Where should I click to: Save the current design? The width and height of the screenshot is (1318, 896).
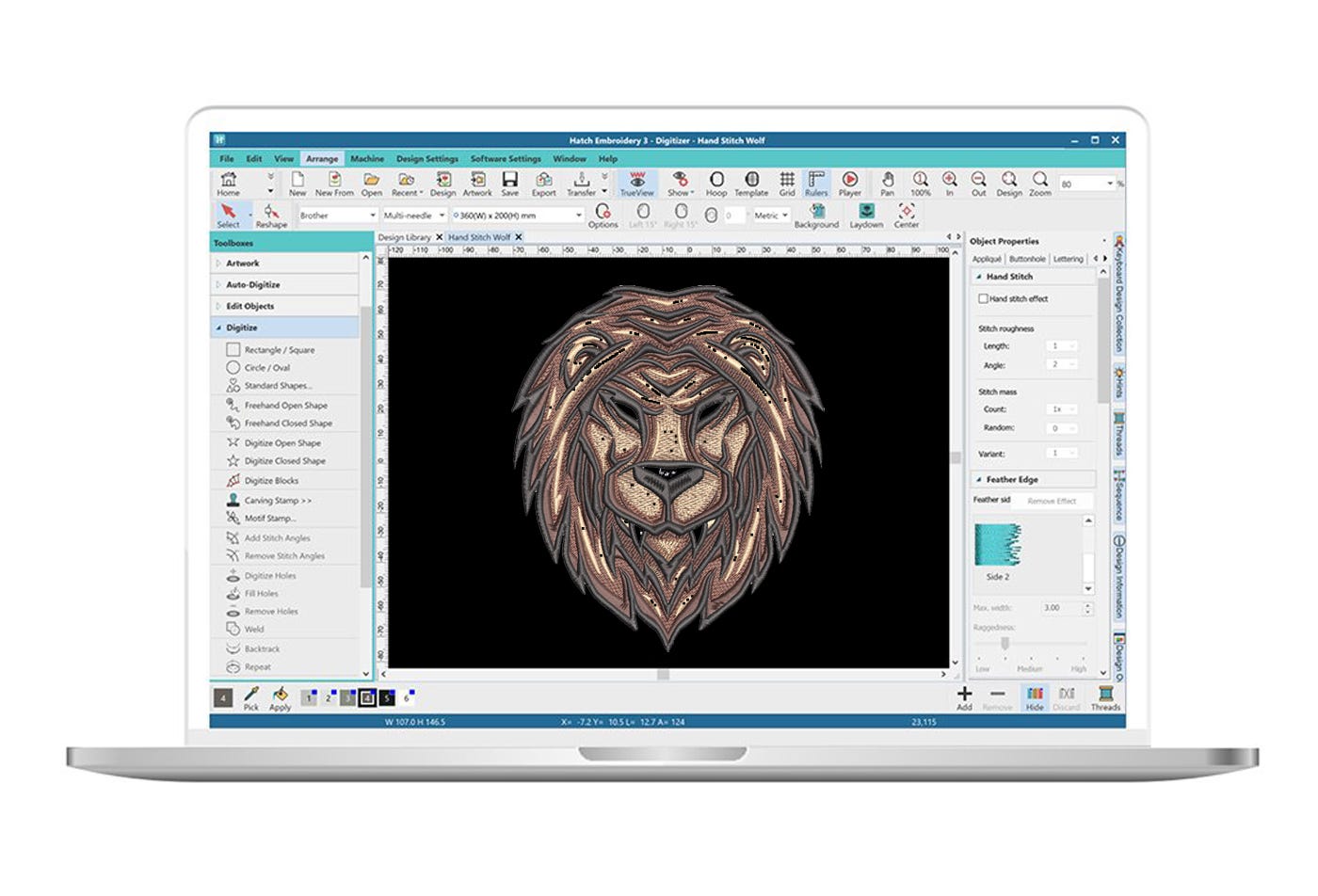509,183
